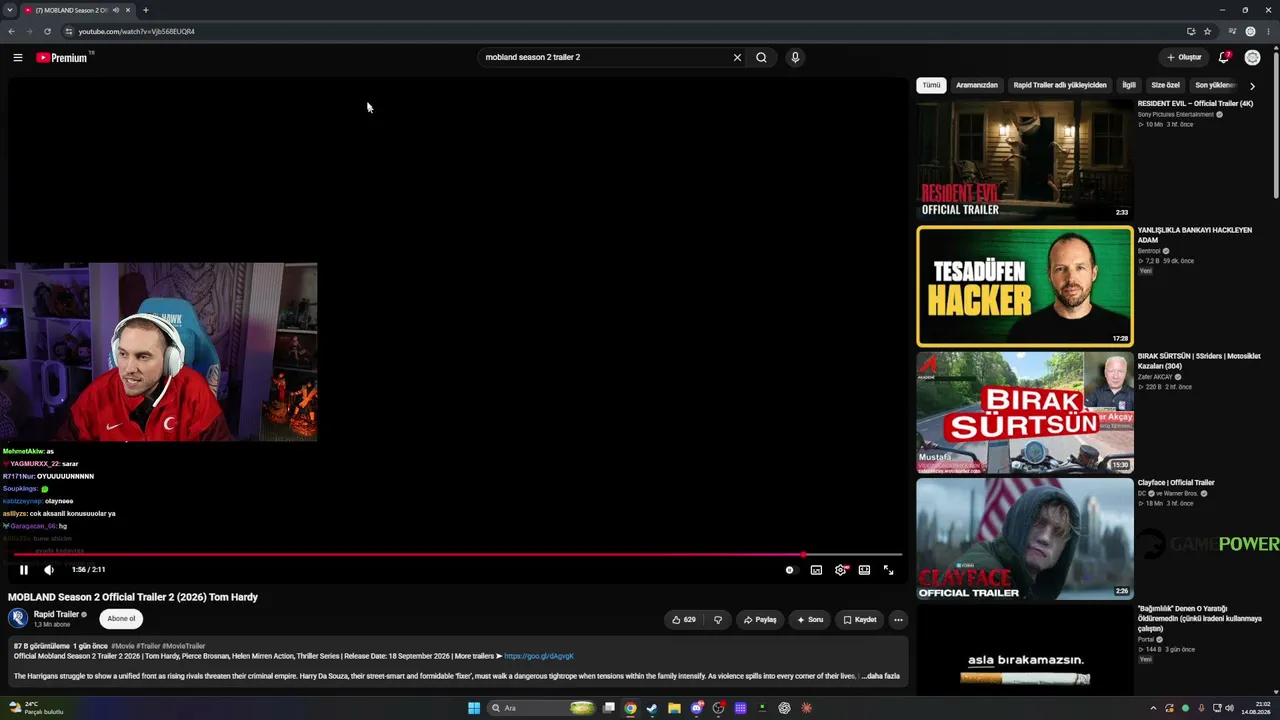Image resolution: width=1280 pixels, height=720 pixels.
Task: Select the Son yüklenenler filter chip
Action: pyautogui.click(x=1216, y=85)
